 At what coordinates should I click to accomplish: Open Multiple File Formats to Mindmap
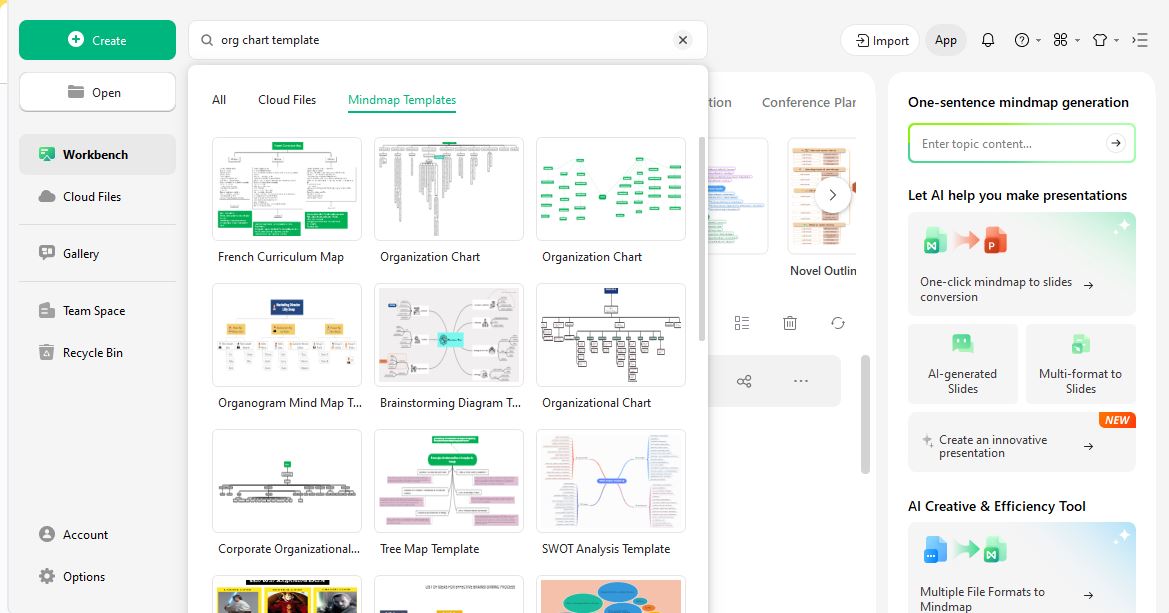point(1021,568)
